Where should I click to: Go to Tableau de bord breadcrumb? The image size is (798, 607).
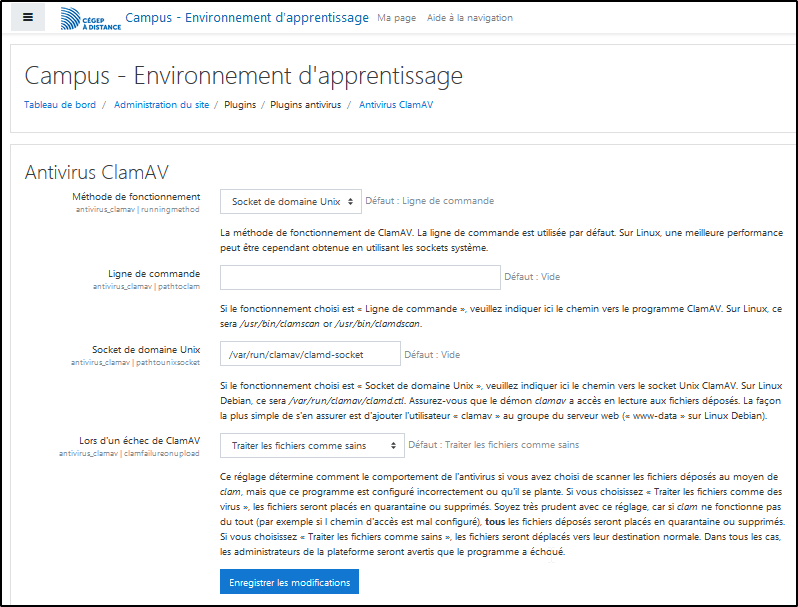(x=60, y=104)
